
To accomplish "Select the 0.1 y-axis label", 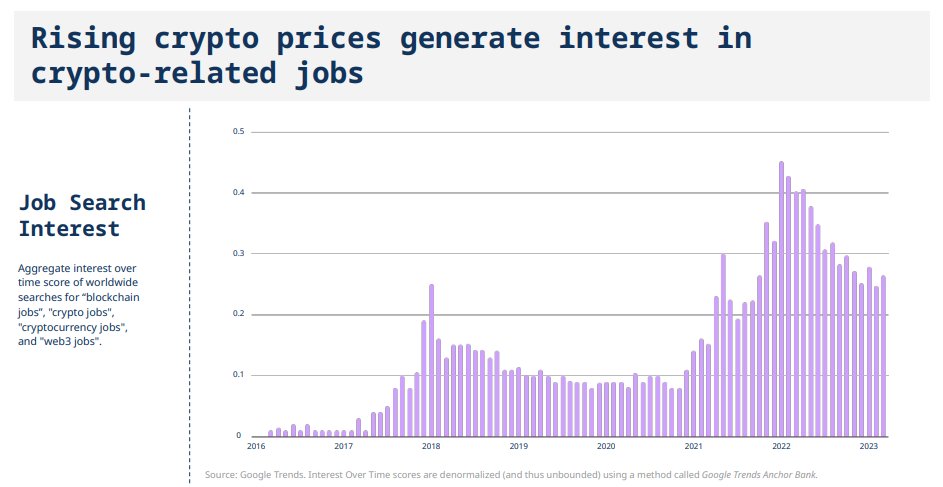I will [x=239, y=375].
